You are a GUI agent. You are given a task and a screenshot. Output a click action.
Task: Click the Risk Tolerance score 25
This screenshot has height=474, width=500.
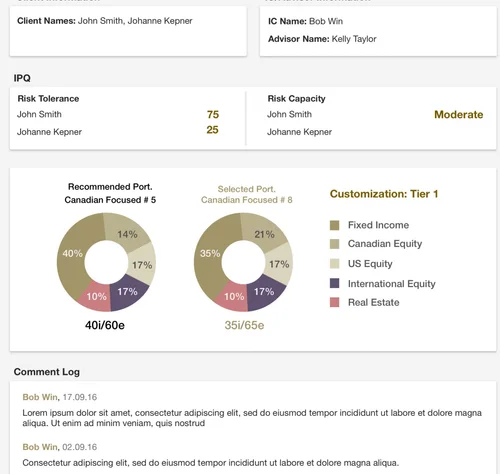(x=212, y=130)
